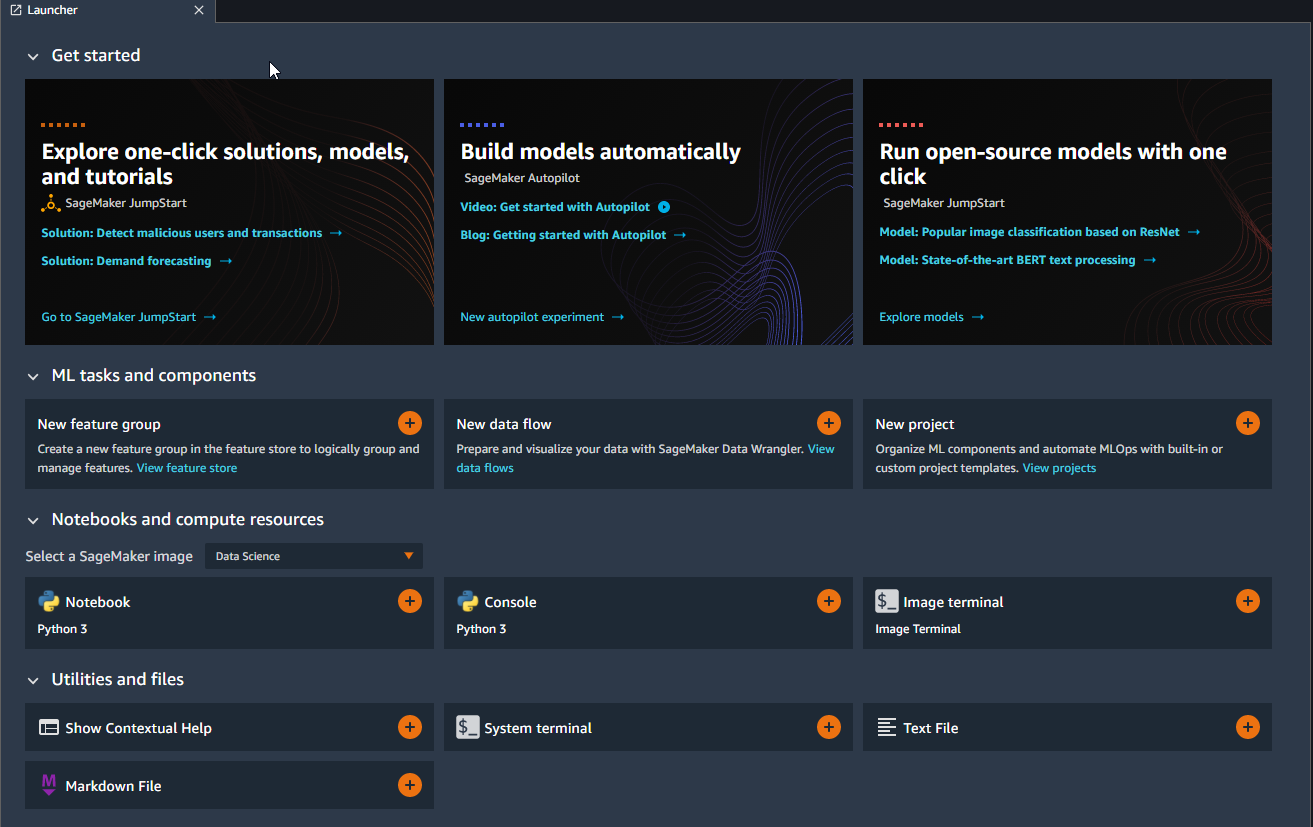Screen dimensions: 1313x827
Task: Click the plus icon on the Notebook card
Action: coord(410,600)
